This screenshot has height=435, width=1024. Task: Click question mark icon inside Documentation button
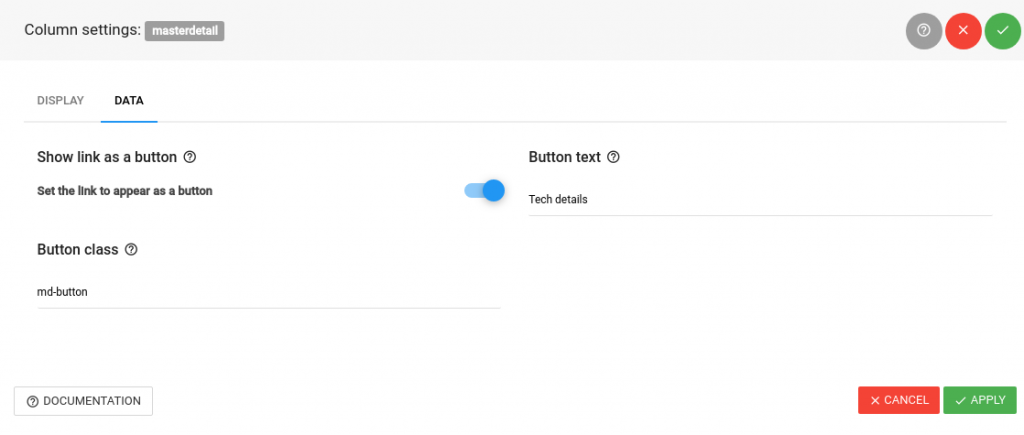(33, 402)
